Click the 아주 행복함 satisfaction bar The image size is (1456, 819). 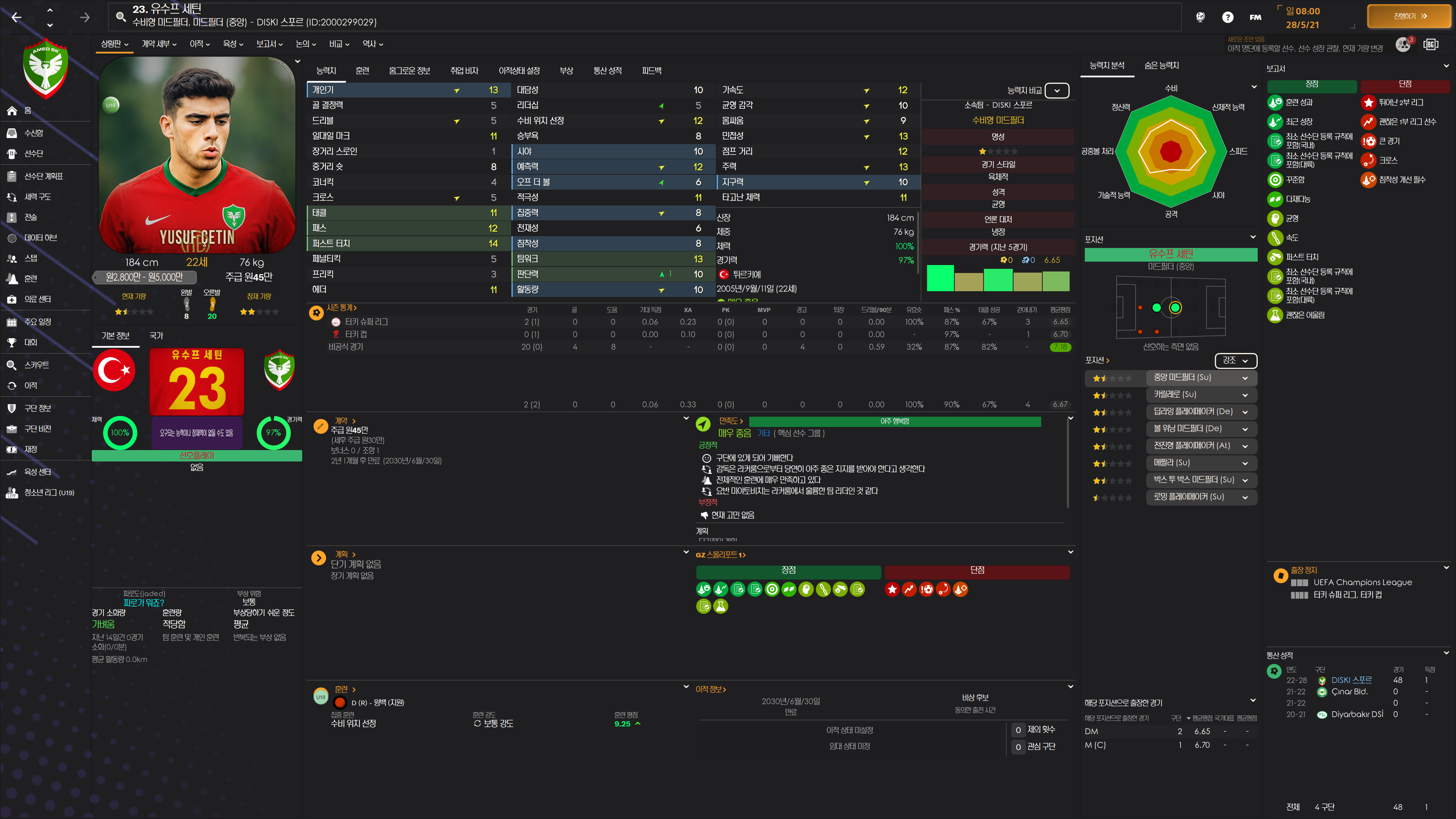(x=894, y=422)
